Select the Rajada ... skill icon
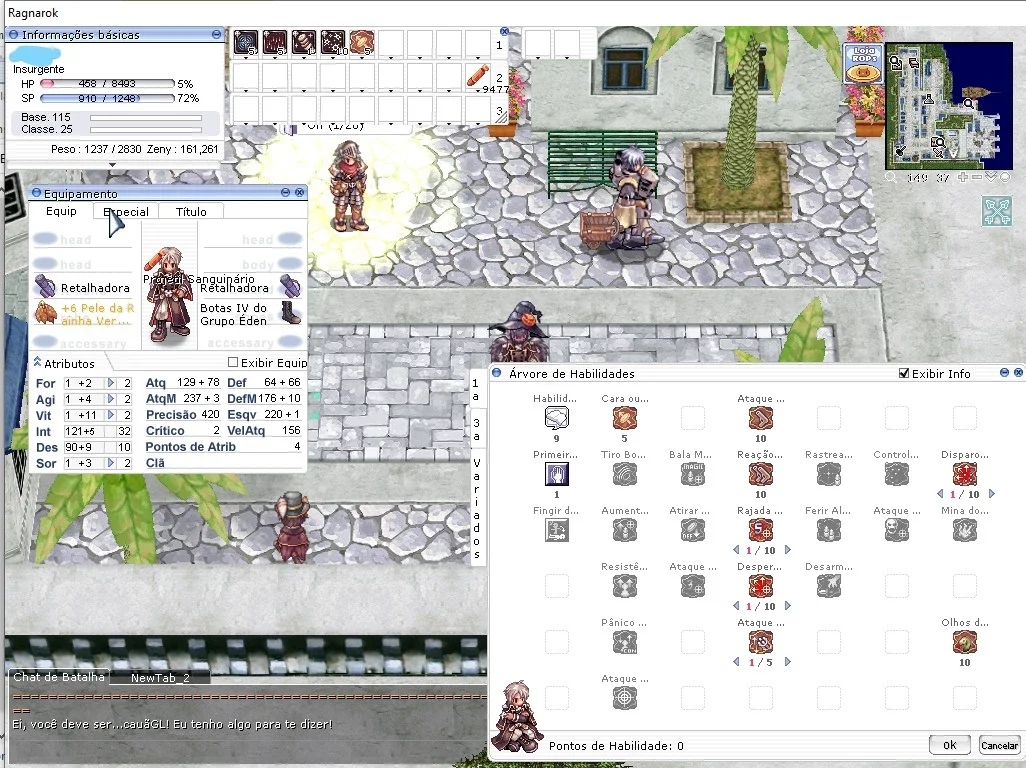The image size is (1026, 768). tap(761, 530)
